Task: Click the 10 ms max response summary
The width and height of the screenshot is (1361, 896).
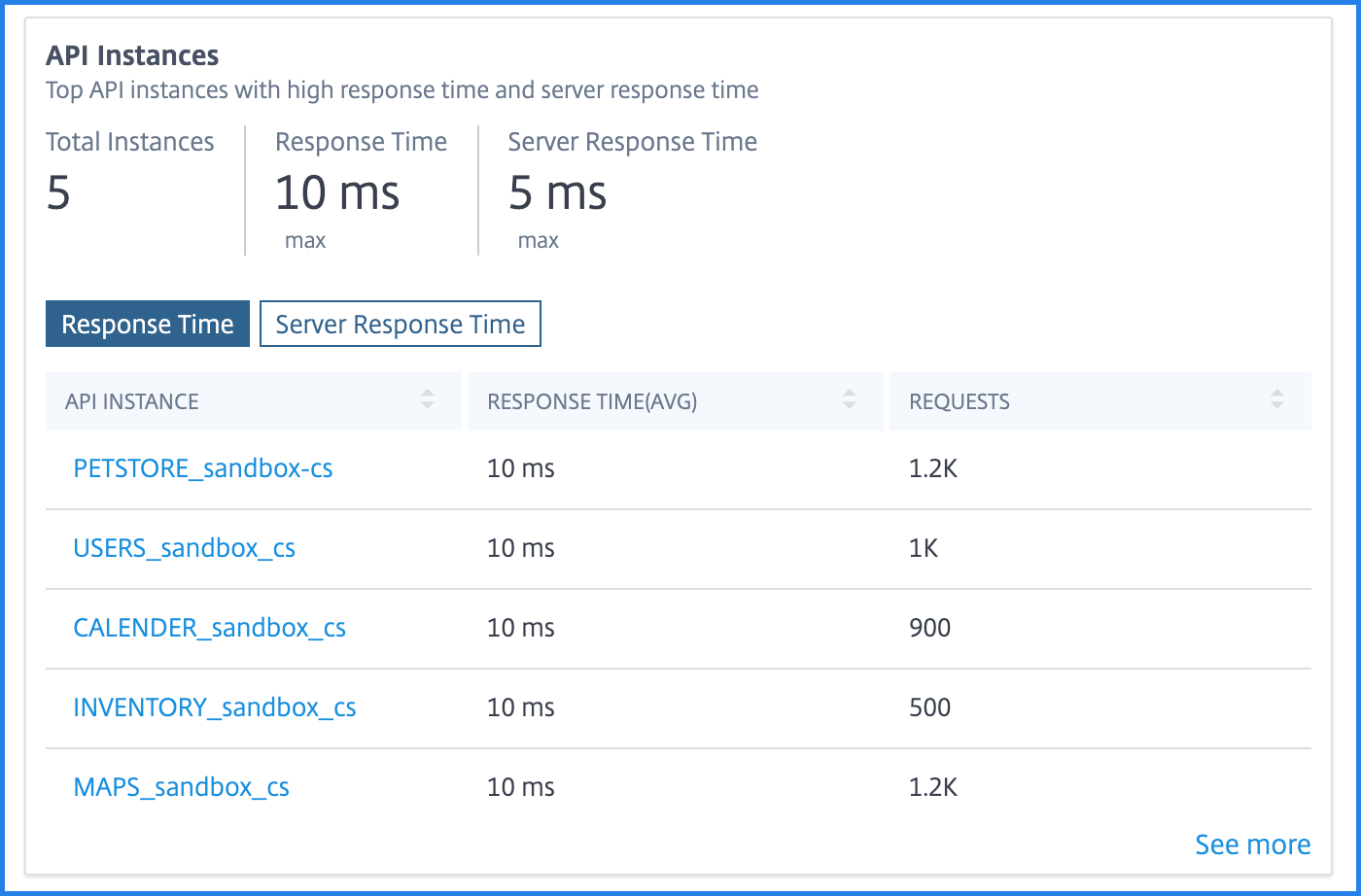Action: click(x=337, y=192)
